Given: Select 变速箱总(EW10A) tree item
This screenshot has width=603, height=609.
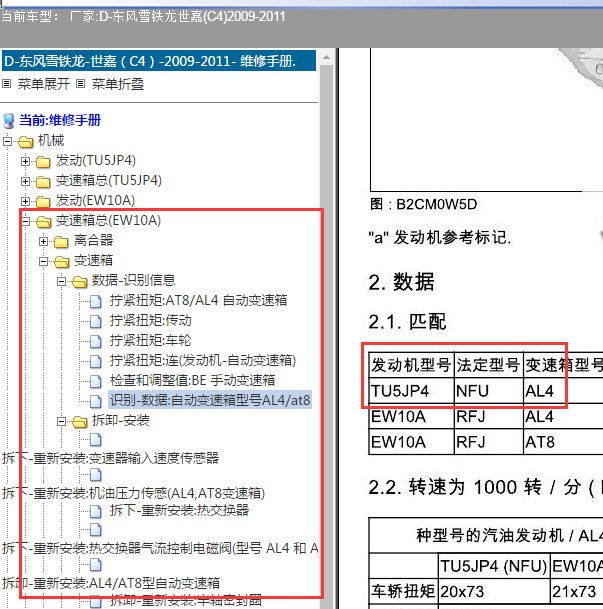Looking at the screenshot, I should coord(108,220).
